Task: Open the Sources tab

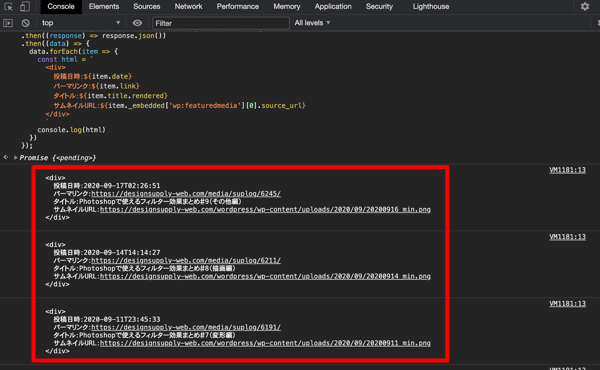Action: pos(147,7)
